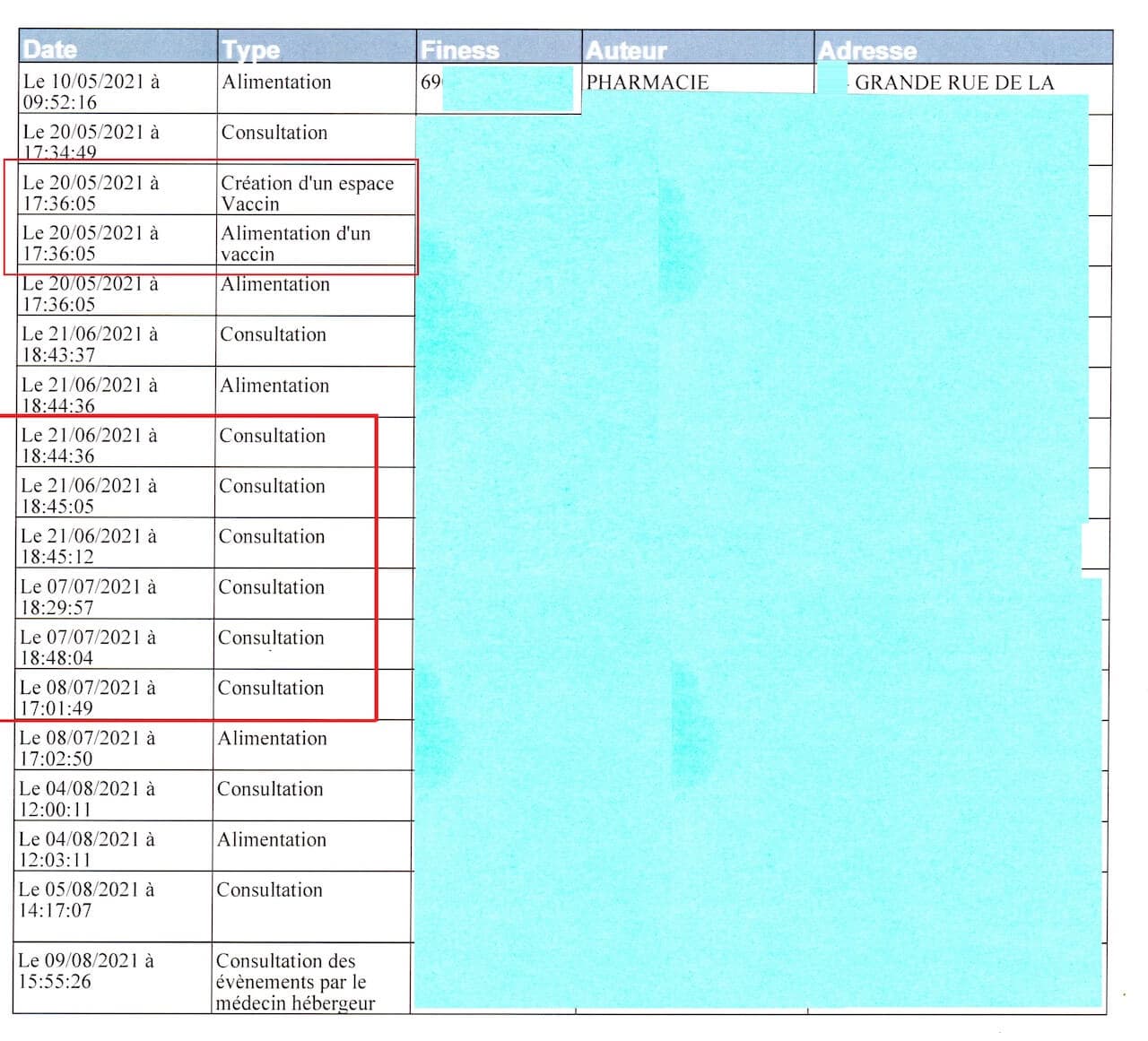Viewport: 1148px width, 1041px height.
Task: Click the PHARMACIE author cell
Action: (x=647, y=82)
